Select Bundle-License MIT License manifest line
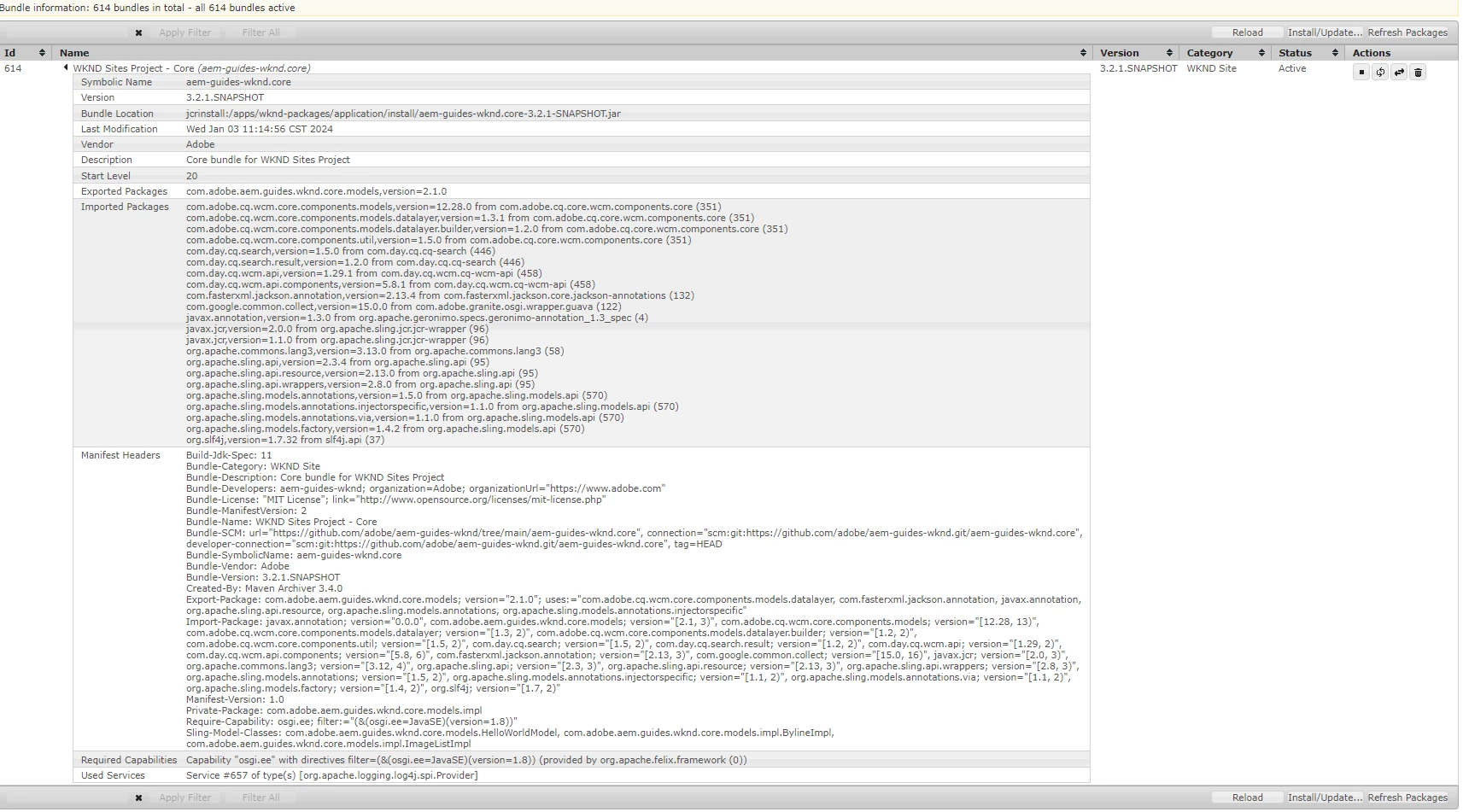Screen dimensions: 1463x812 [395, 499]
